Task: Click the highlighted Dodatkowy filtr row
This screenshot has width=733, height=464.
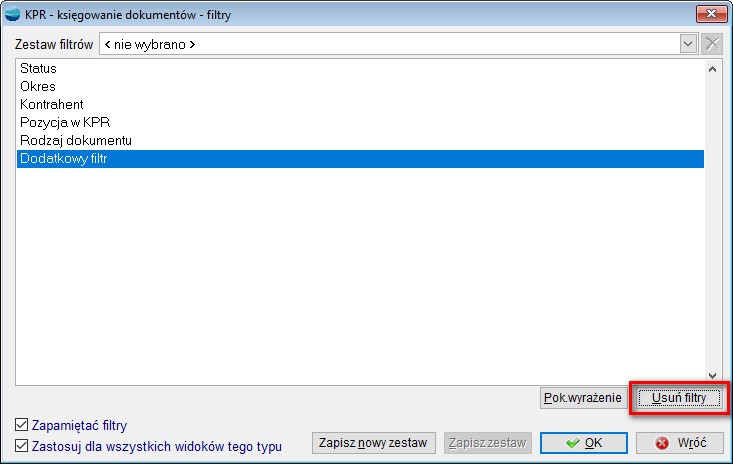Action: pyautogui.click(x=63, y=158)
